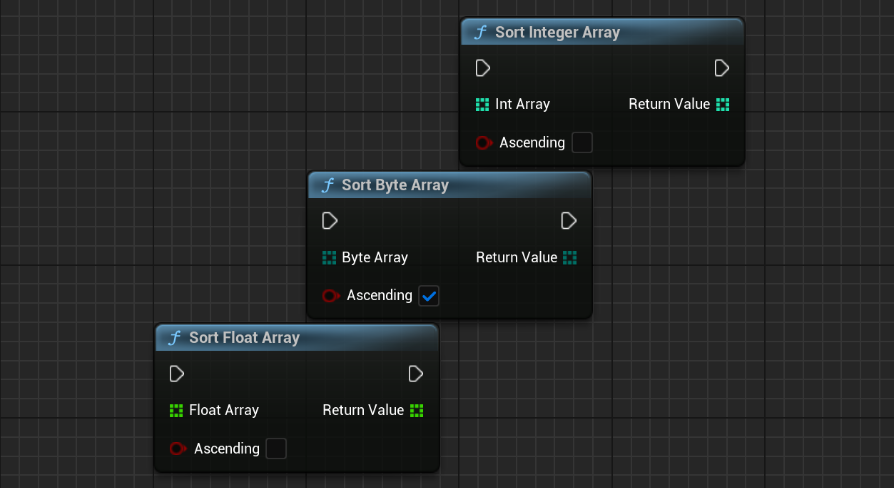The height and width of the screenshot is (488, 894).
Task: Select the Byte Array input pin
Action: coord(329,258)
